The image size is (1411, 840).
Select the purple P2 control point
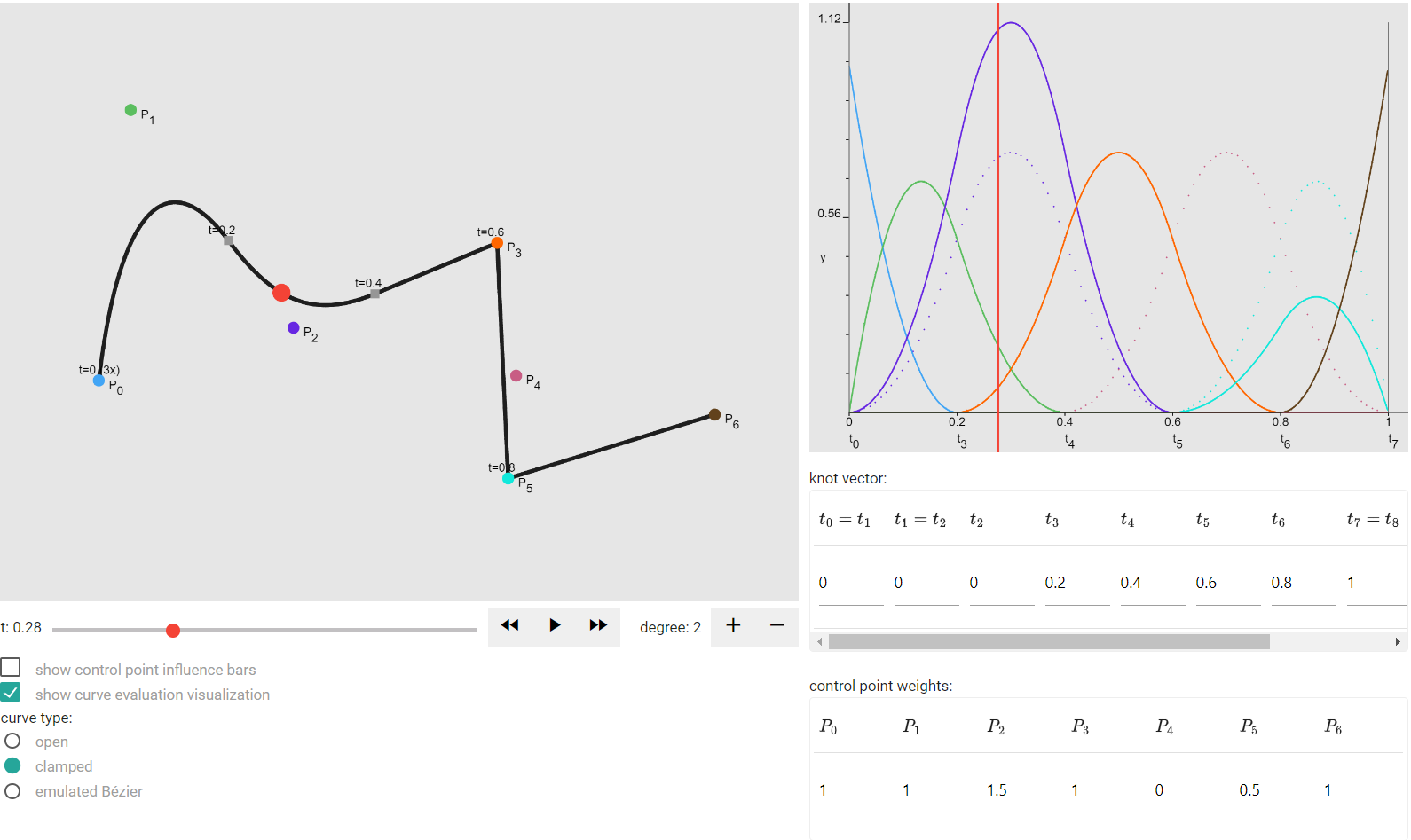293,328
